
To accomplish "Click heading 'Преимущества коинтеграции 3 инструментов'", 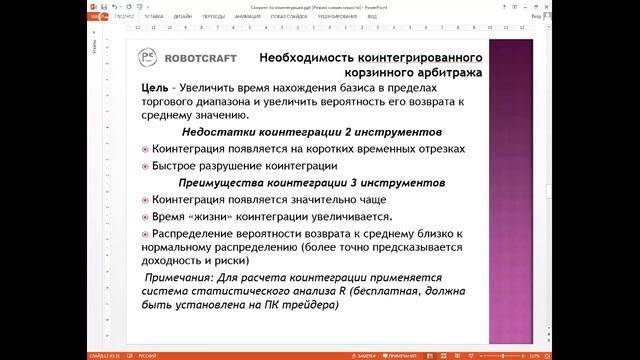I will pyautogui.click(x=312, y=182).
